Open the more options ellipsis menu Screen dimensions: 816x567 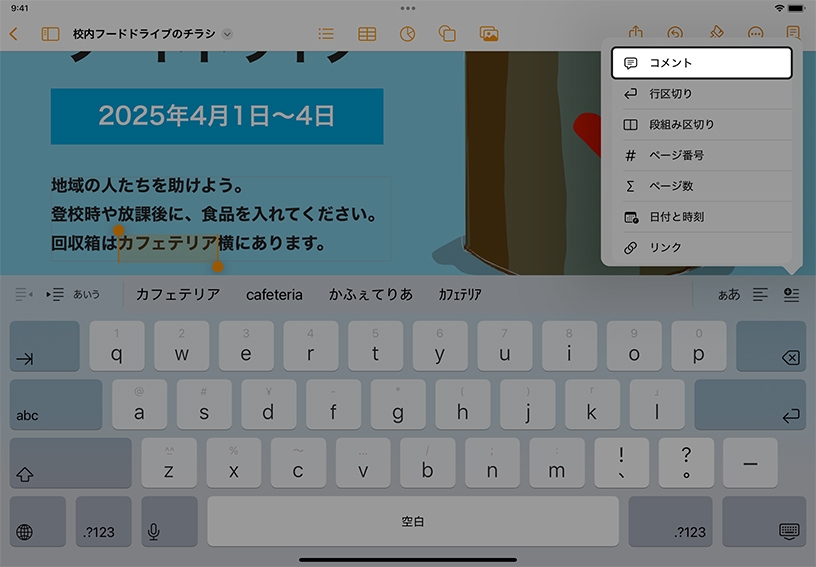[x=755, y=34]
